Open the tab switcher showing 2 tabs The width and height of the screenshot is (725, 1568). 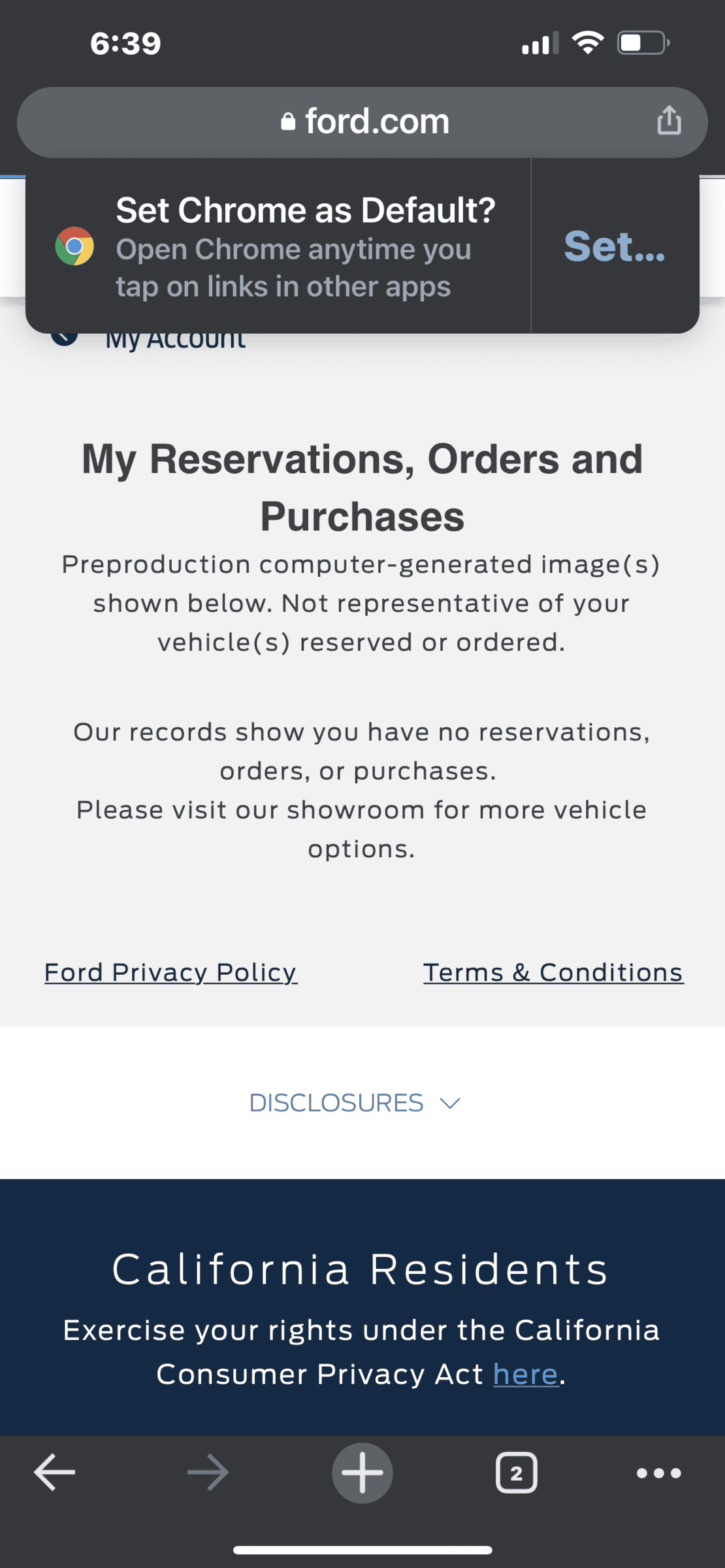517,1473
